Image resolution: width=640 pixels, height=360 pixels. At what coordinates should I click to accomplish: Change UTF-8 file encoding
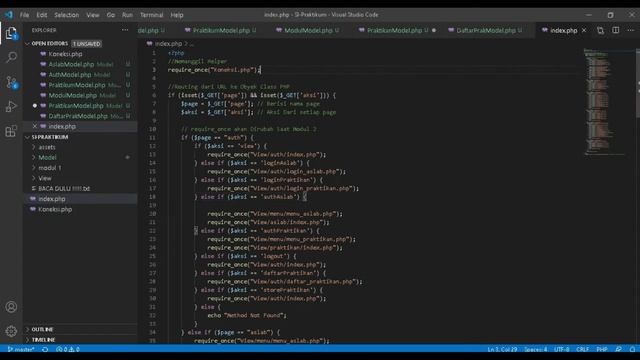[x=562, y=349]
